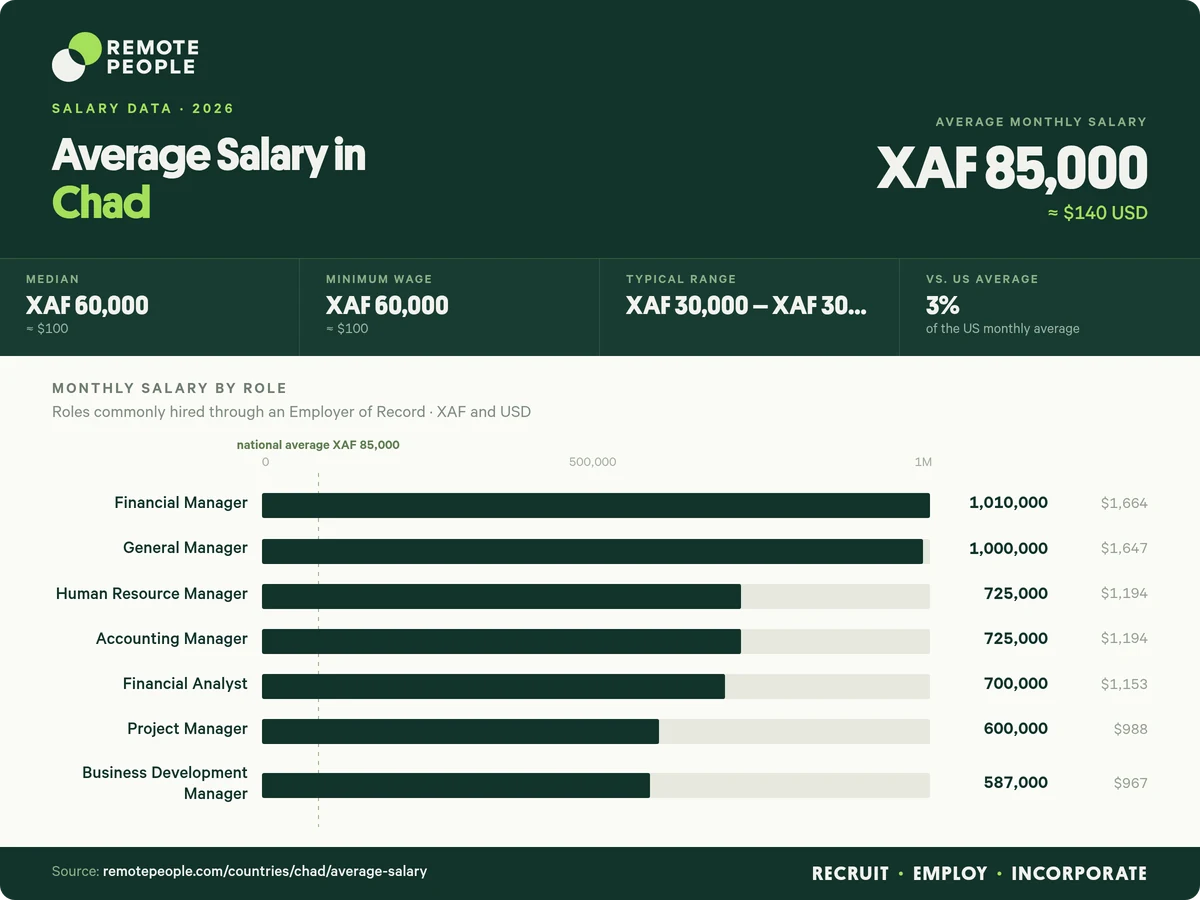Click the 'Roles commonly hired through an Employer of Record' subtitle
Image resolution: width=1200 pixels, height=900 pixels.
coord(240,412)
